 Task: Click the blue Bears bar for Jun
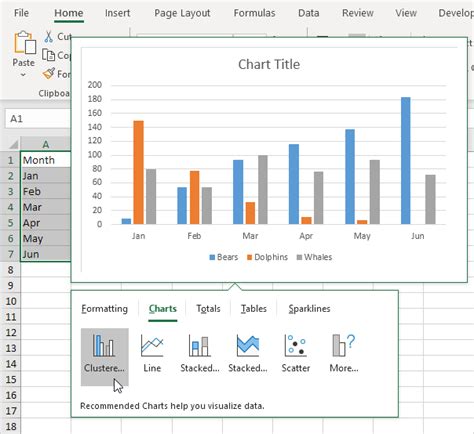pyautogui.click(x=406, y=161)
